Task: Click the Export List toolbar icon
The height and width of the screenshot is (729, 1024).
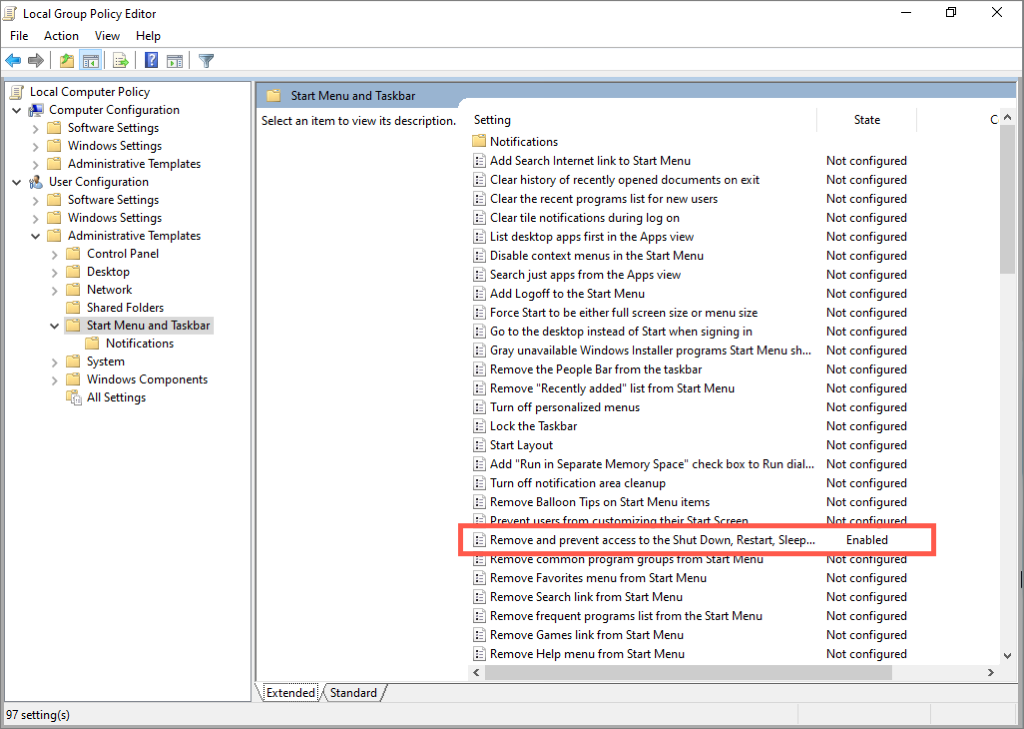Action: point(121,61)
